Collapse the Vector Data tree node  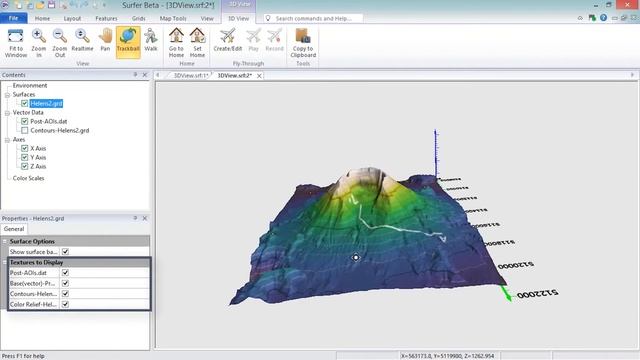point(7,113)
